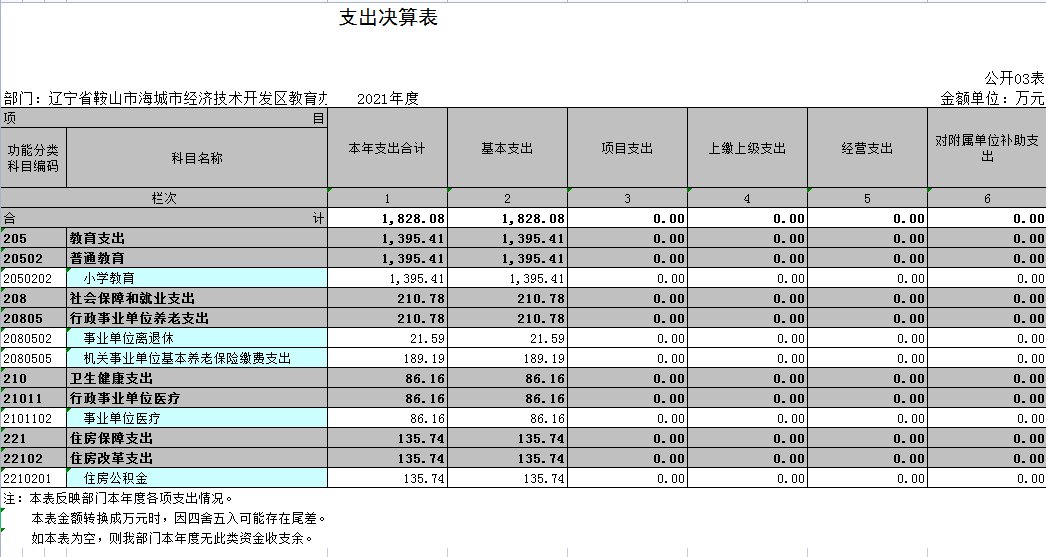Select the 上缴上级支出 column header
Screen dimensions: 1046x557
coord(747,148)
